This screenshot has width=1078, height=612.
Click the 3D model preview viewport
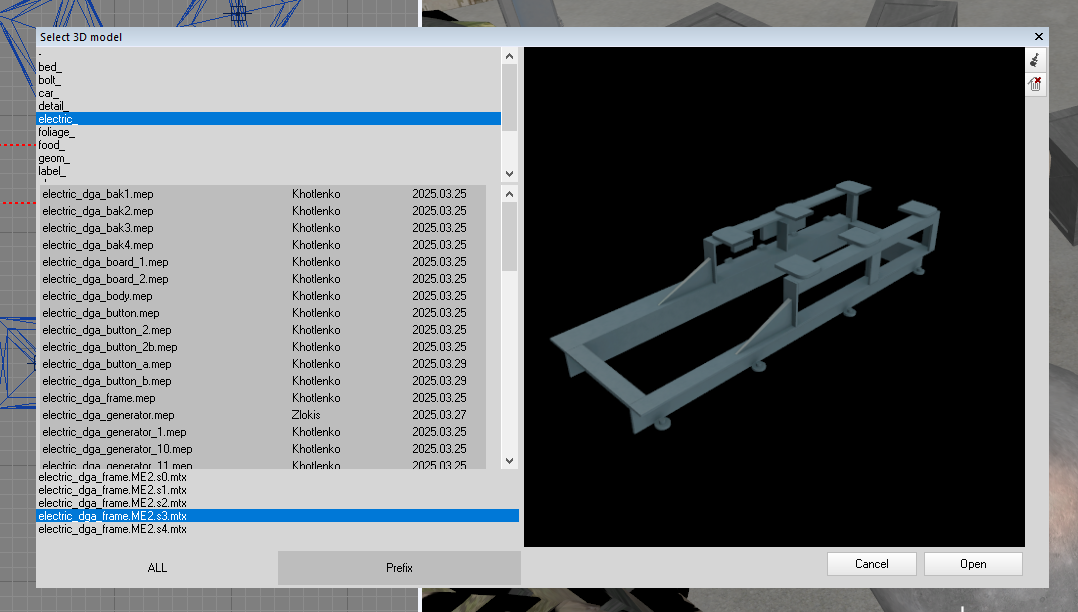(x=772, y=297)
